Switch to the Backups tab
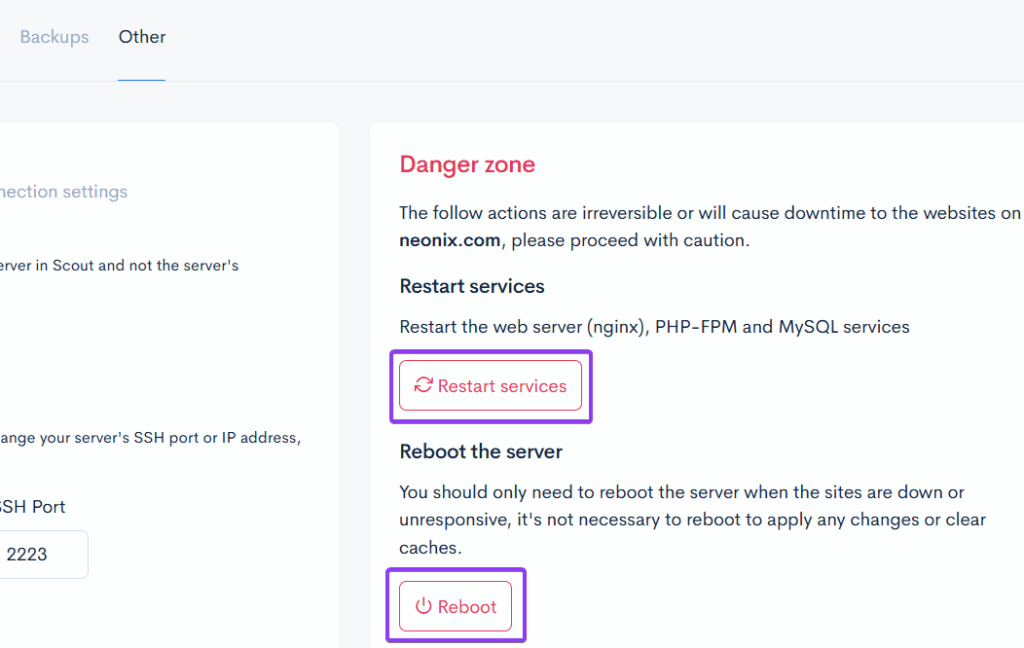Screen dimensions: 1024x648 tap(54, 37)
